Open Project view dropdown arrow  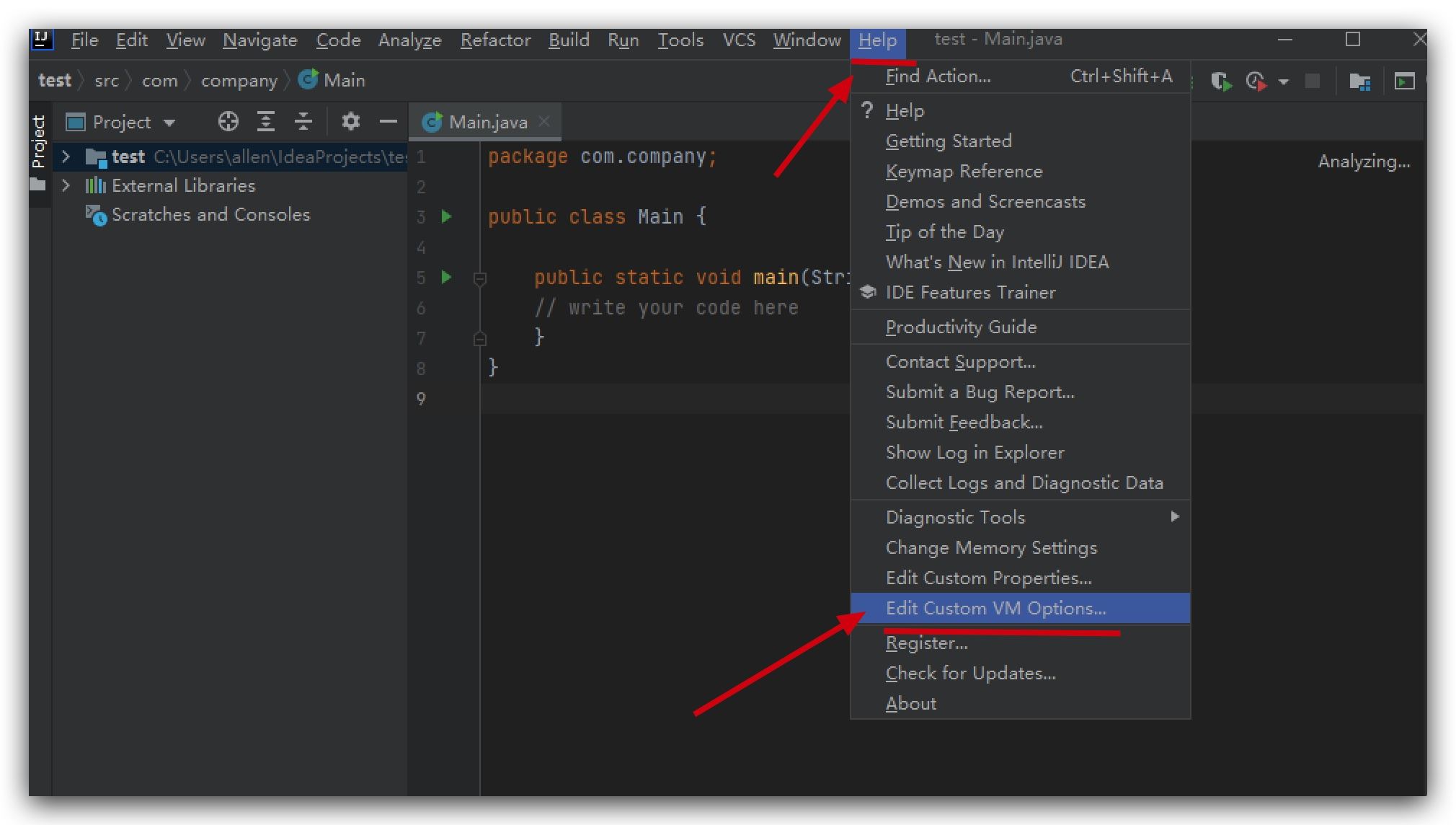pyautogui.click(x=169, y=123)
